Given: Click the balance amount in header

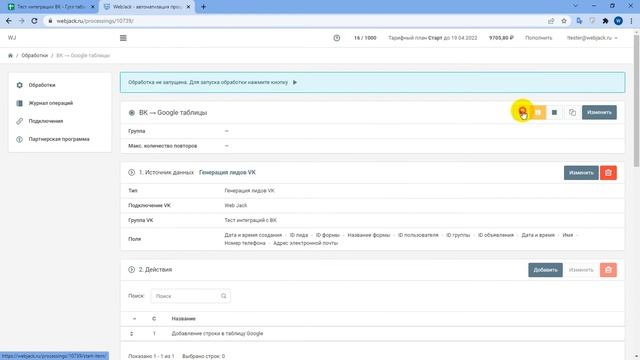Looking at the screenshot, I should 501,38.
